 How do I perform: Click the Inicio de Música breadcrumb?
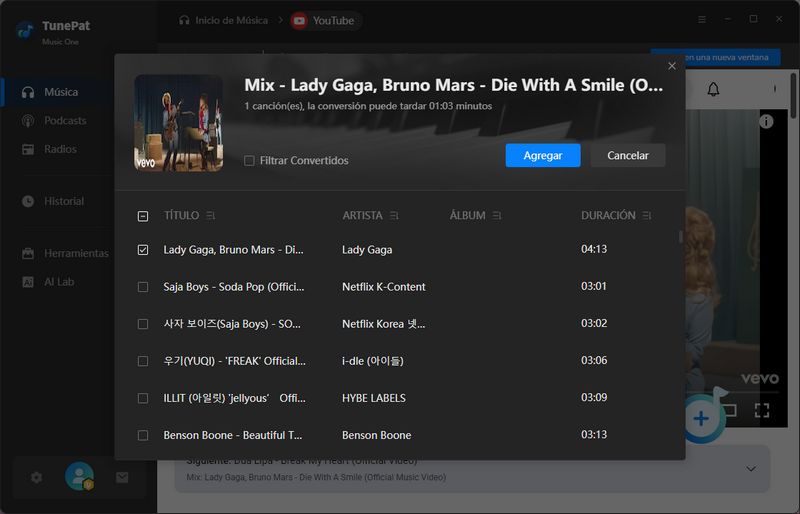coord(223,20)
